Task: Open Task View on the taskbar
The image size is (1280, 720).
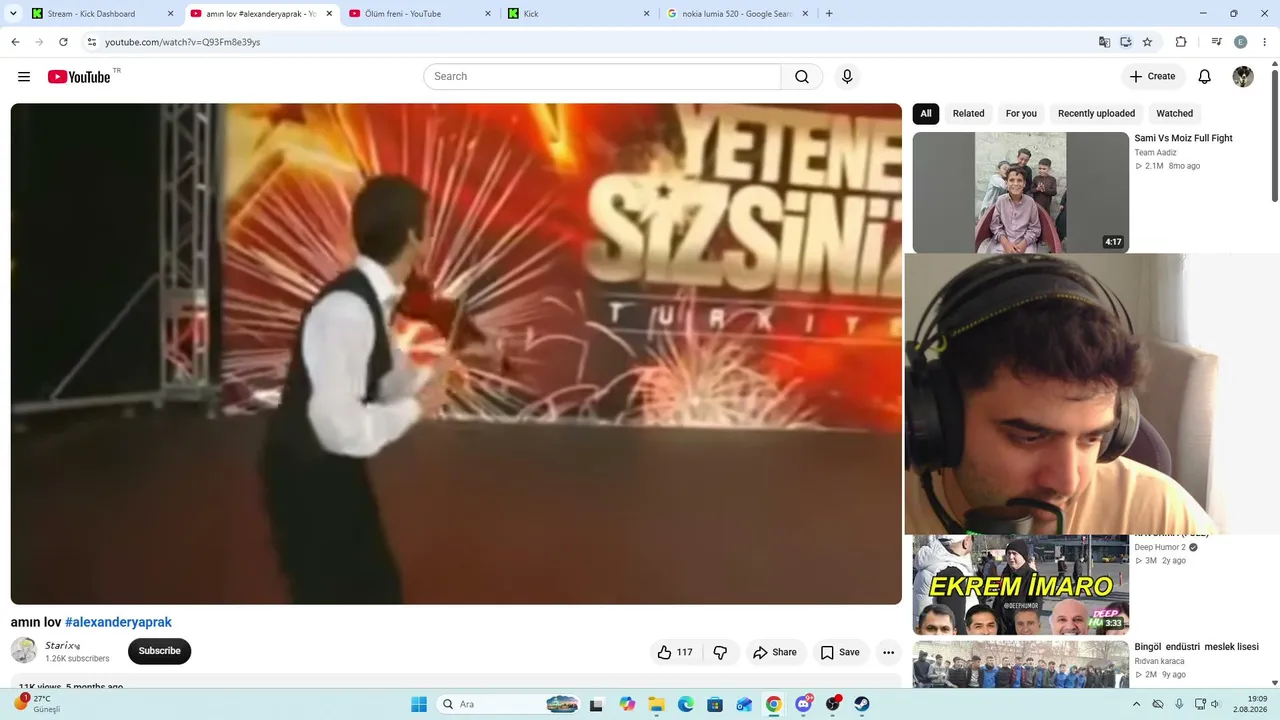Action: (597, 704)
